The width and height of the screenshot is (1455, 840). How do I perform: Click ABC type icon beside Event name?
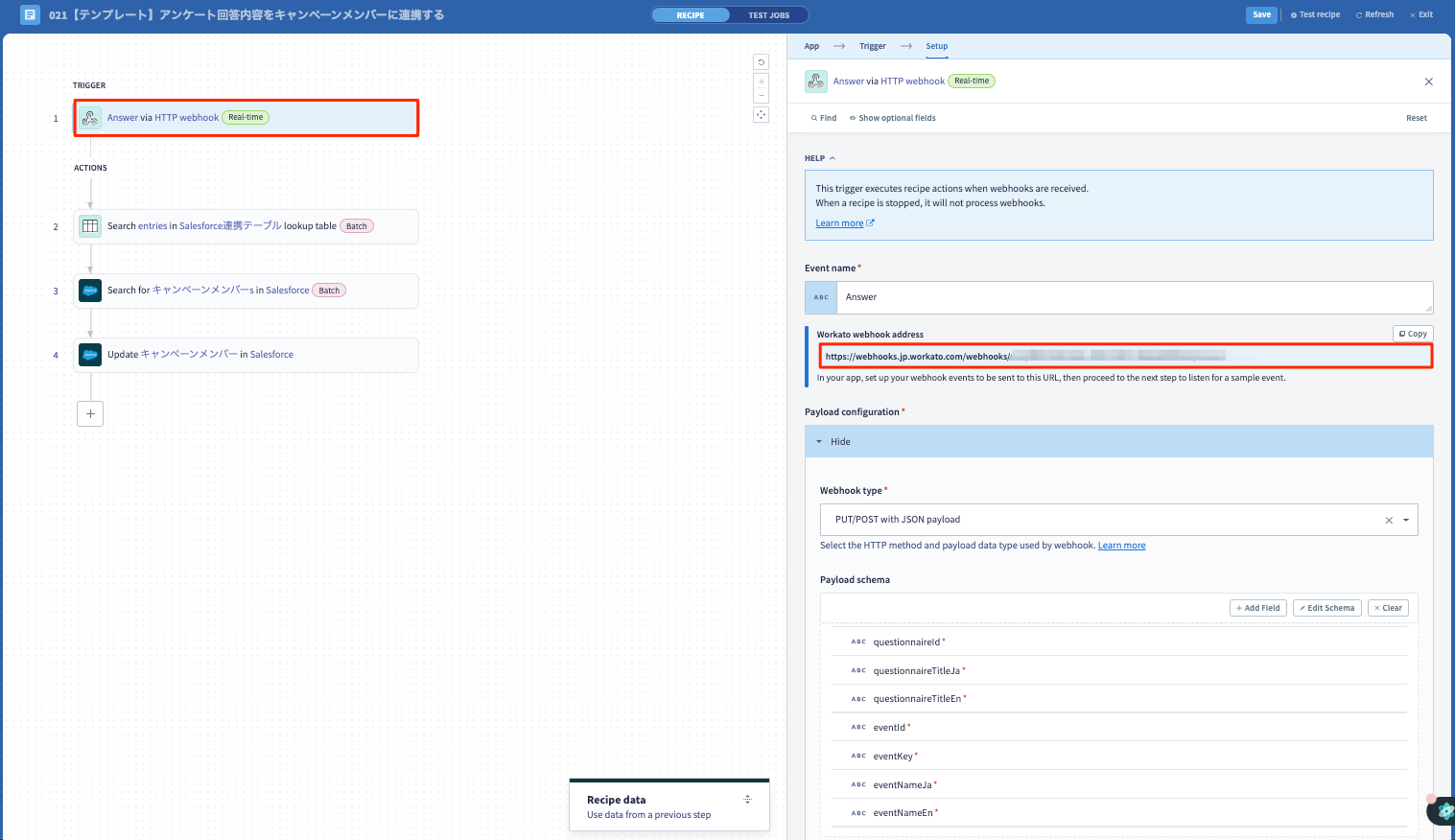[x=821, y=297]
